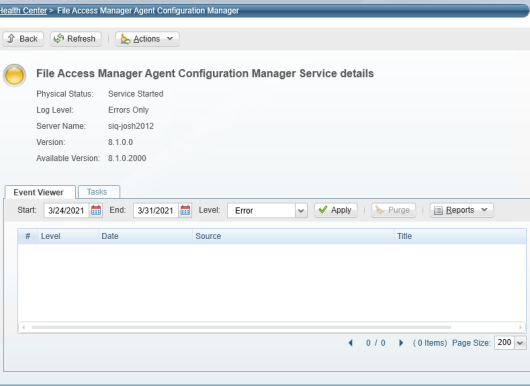Expand the Level dropdown set to Error
Screen dimensions: 530x386
(300, 211)
